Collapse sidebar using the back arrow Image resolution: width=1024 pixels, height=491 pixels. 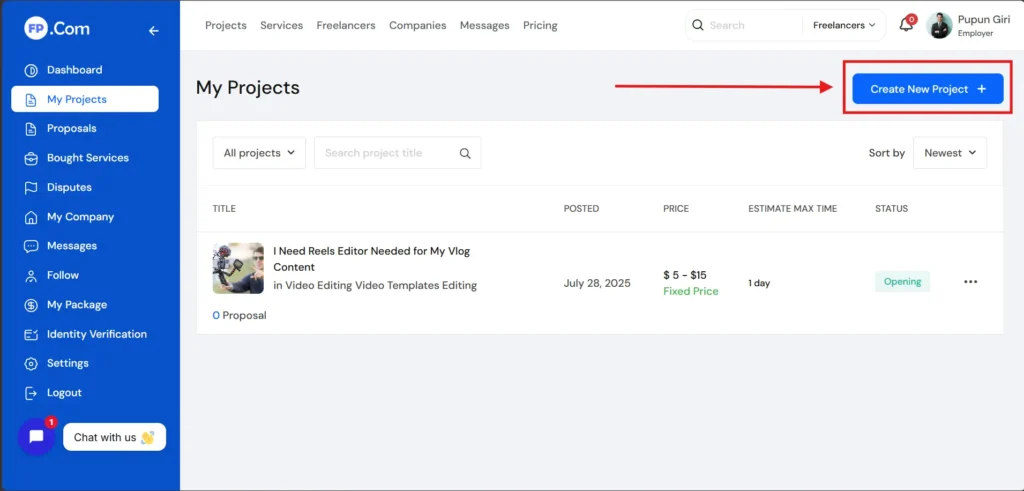tap(153, 31)
